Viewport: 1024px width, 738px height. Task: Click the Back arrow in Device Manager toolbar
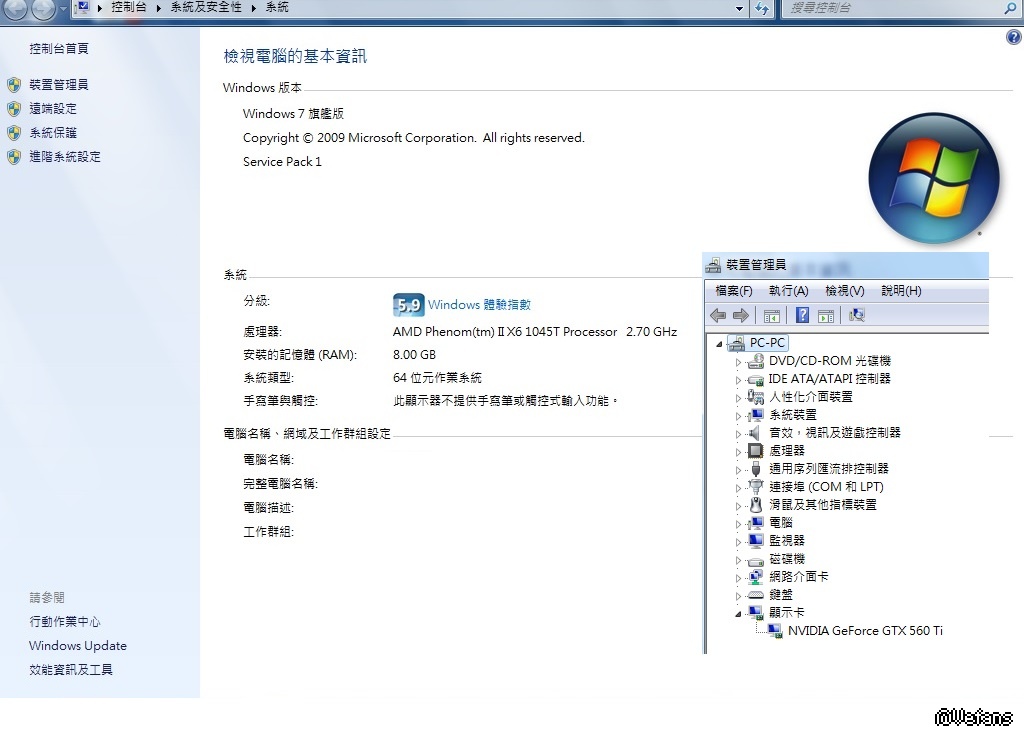(x=718, y=316)
